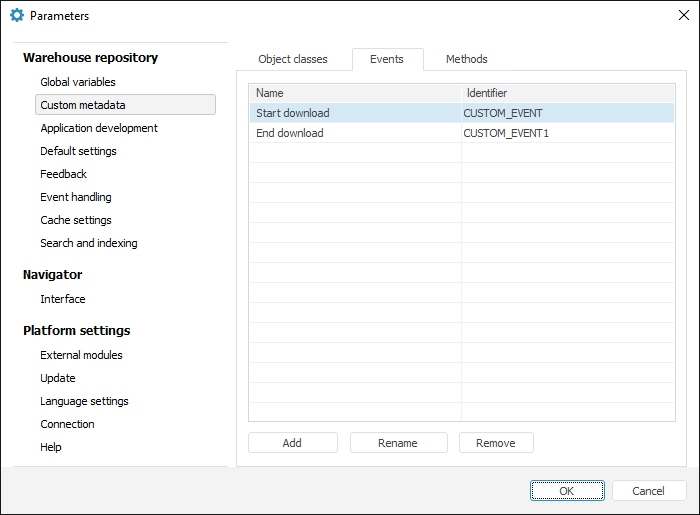Switch to the Object classes tab
700x515 pixels.
tap(292, 59)
